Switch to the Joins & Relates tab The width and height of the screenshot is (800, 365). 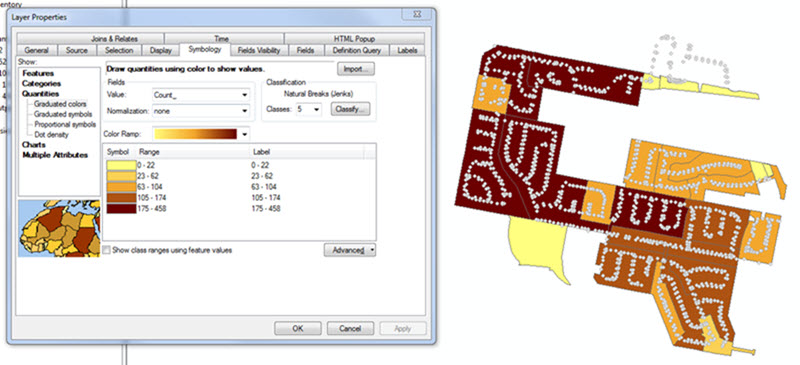[114, 39]
